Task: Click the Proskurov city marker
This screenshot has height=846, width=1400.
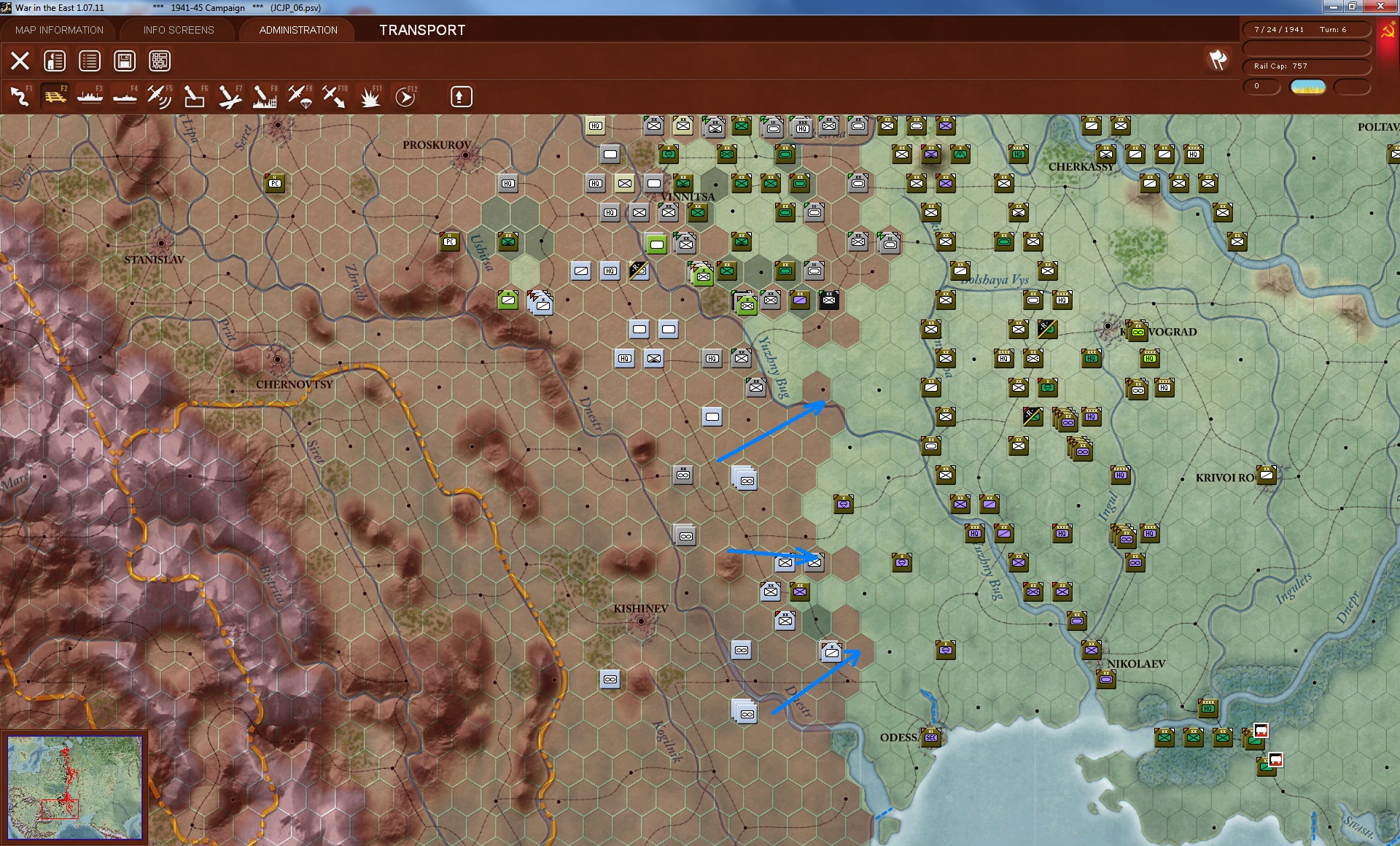Action: coord(465,155)
